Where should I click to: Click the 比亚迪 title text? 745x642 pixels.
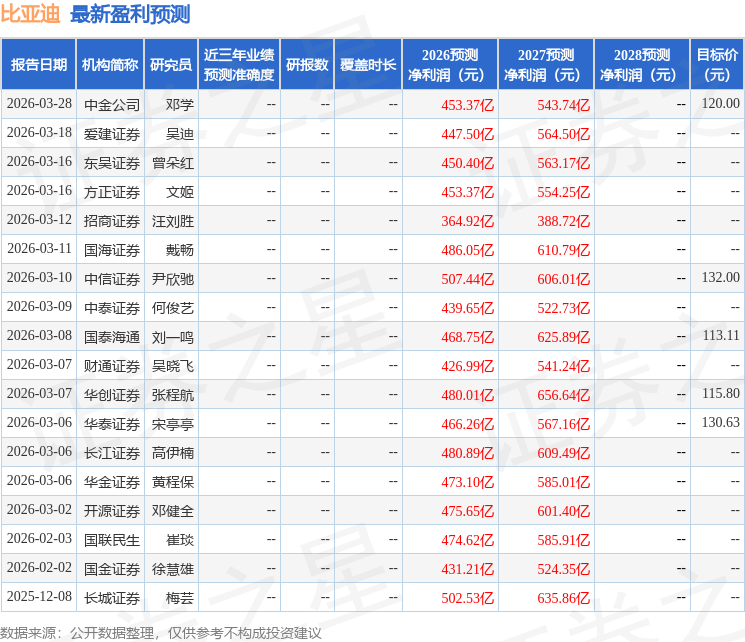pos(30,14)
